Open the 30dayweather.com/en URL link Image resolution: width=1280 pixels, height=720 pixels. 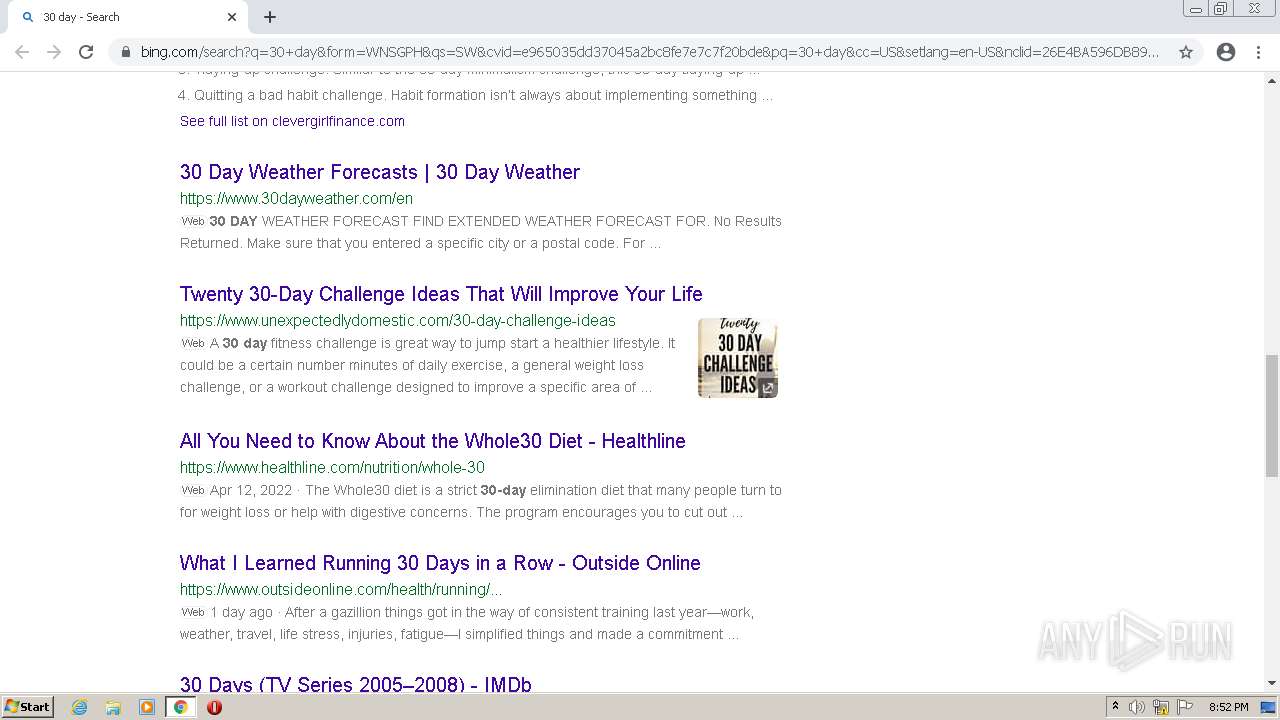click(296, 198)
